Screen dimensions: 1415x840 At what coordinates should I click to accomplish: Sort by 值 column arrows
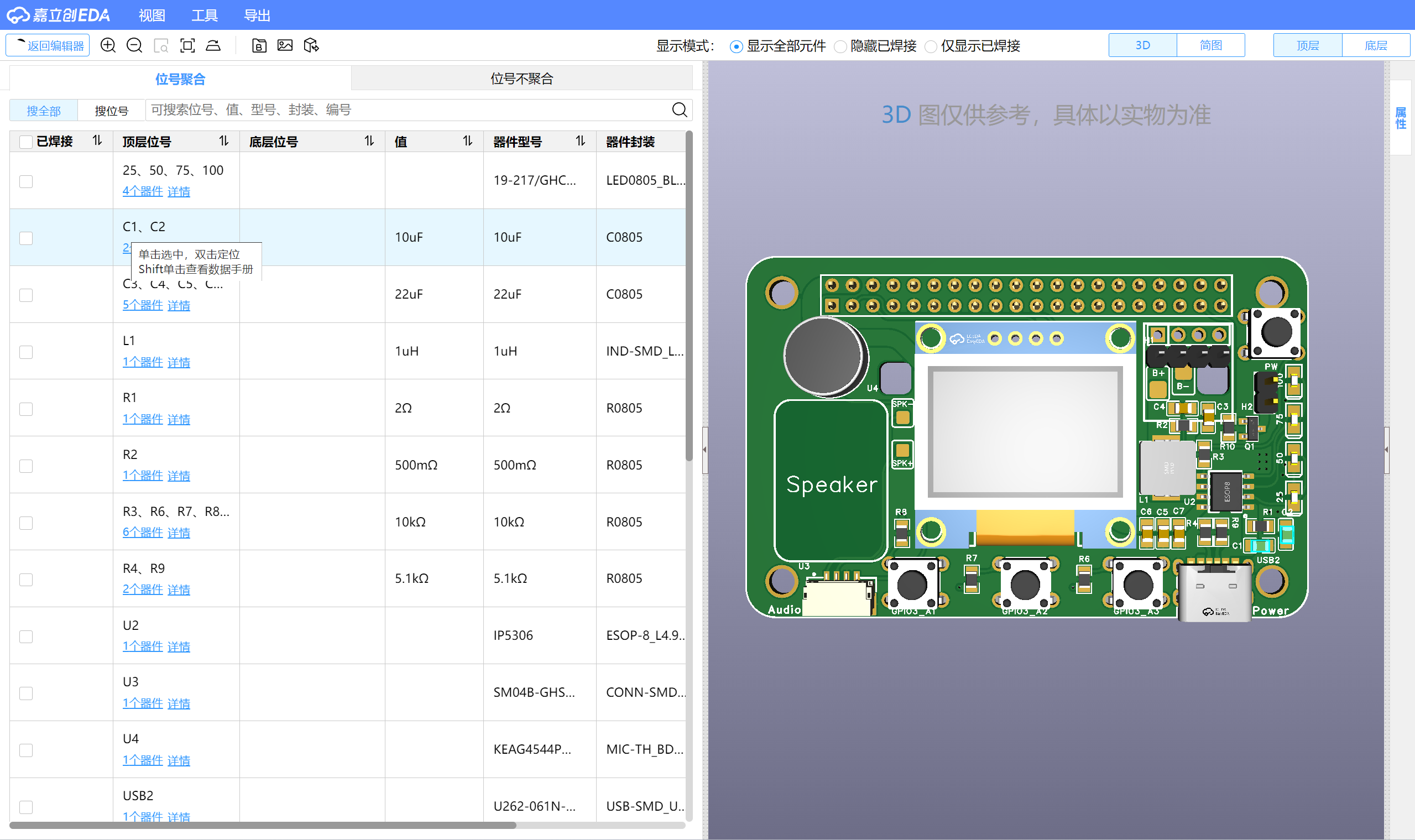(467, 140)
